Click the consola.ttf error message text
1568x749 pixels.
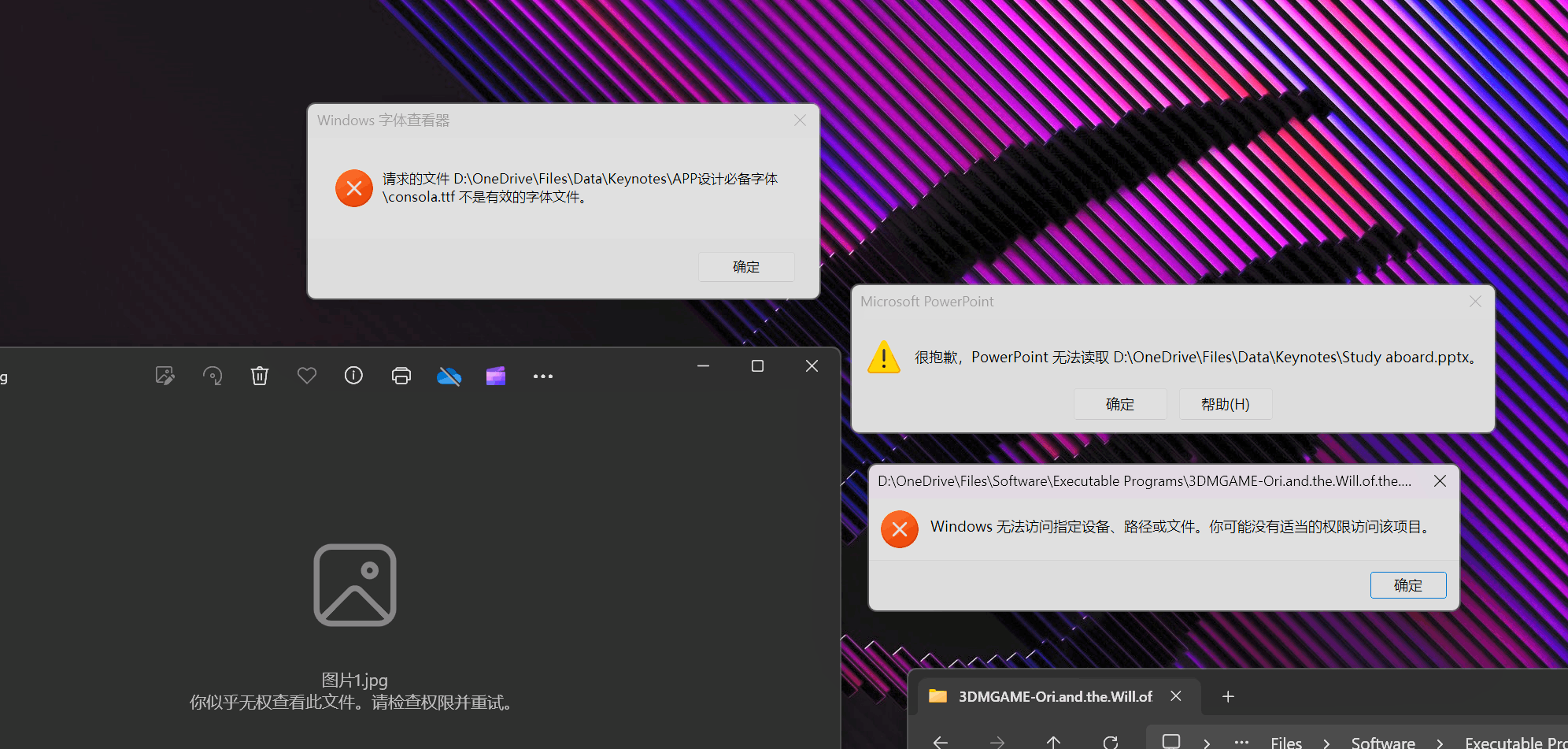(x=579, y=187)
